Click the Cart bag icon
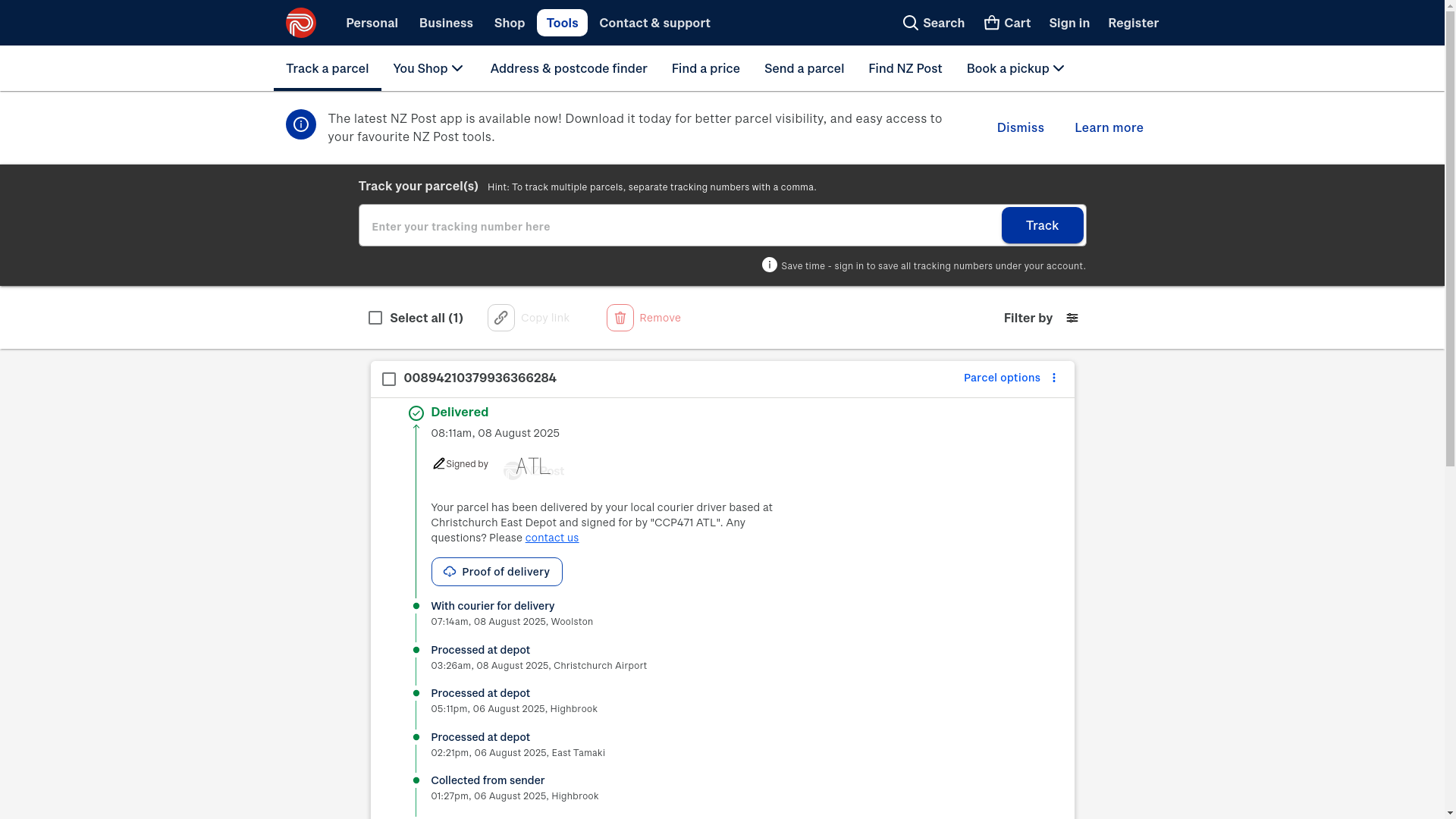This screenshot has width=1456, height=819. tap(991, 22)
